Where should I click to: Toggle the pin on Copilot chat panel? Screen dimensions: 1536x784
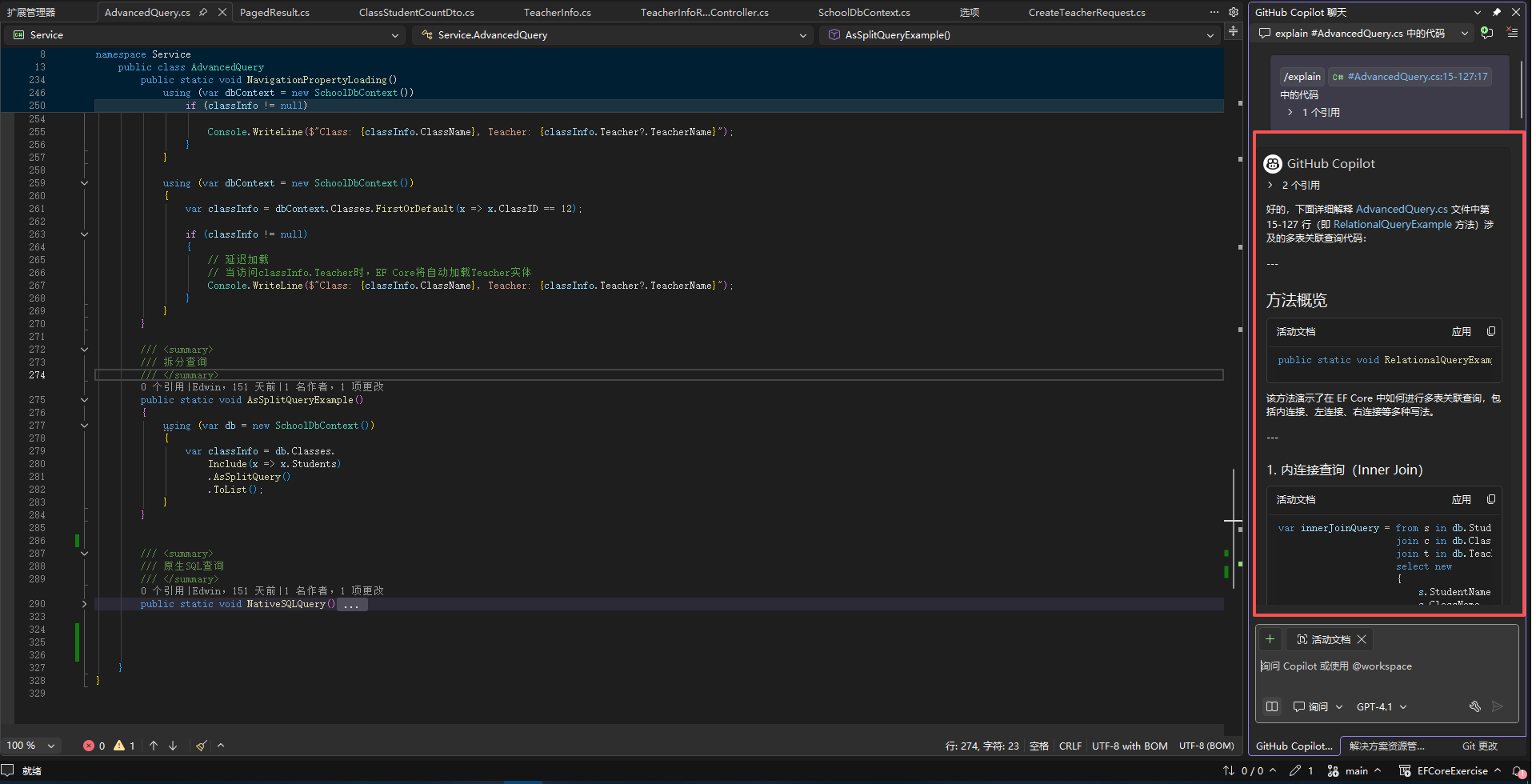tap(1497, 12)
